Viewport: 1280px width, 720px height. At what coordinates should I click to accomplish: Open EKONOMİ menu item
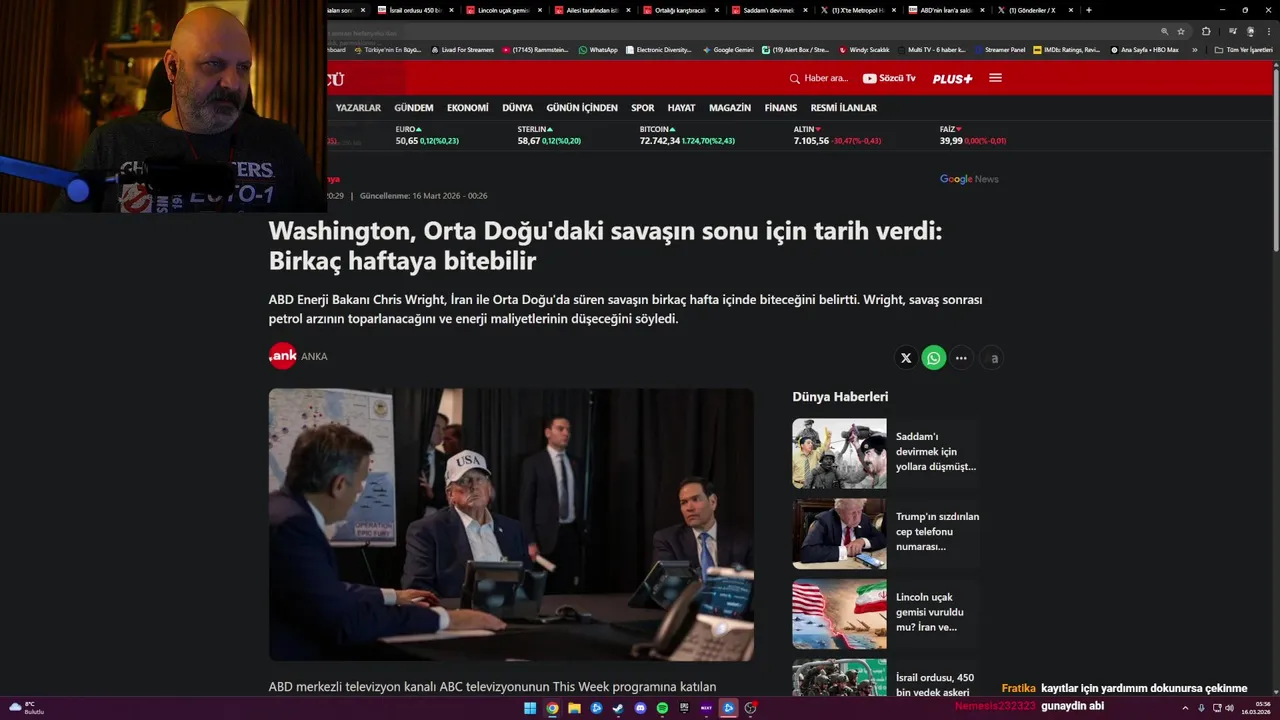[x=468, y=108]
